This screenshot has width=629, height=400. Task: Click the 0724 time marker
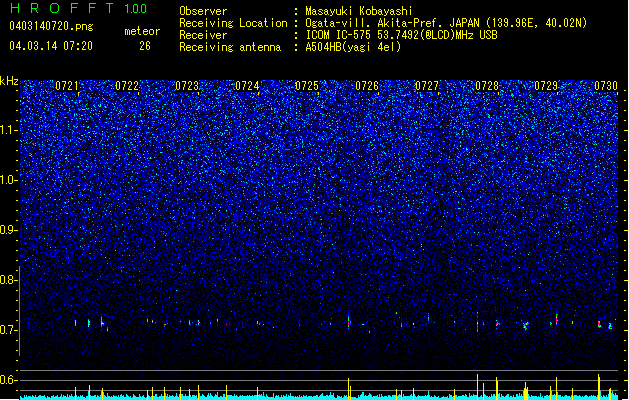(x=247, y=86)
